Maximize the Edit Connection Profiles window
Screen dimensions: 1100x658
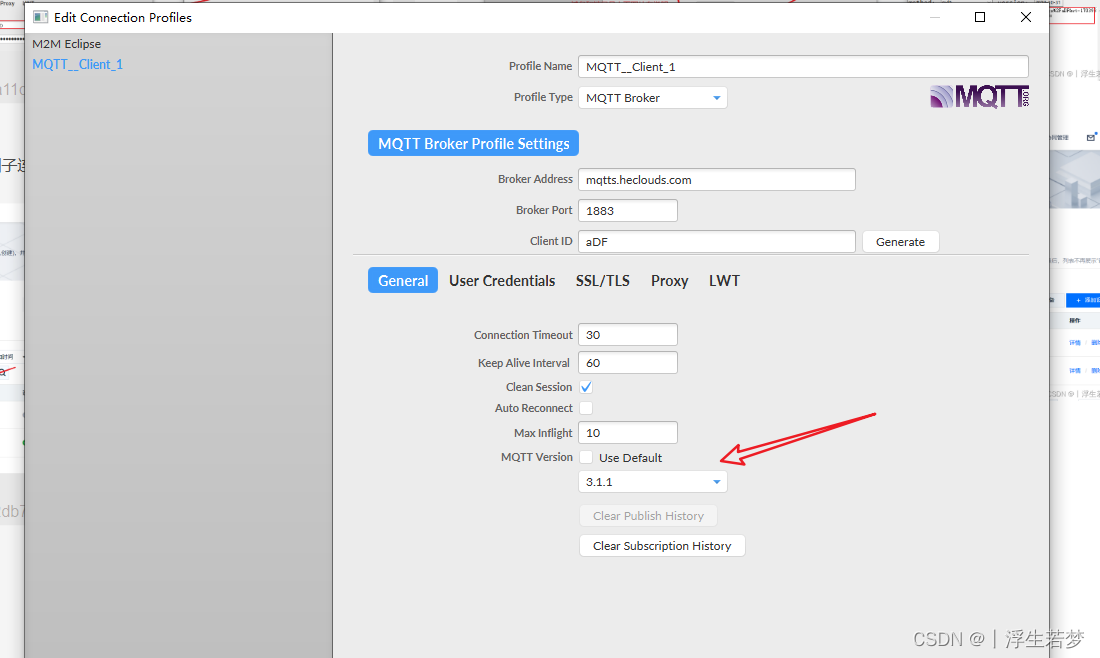tap(980, 17)
